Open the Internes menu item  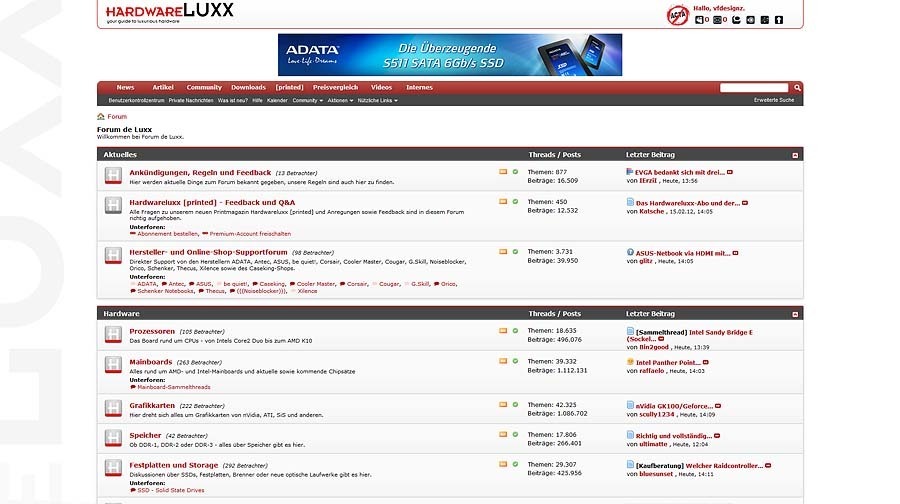(420, 87)
